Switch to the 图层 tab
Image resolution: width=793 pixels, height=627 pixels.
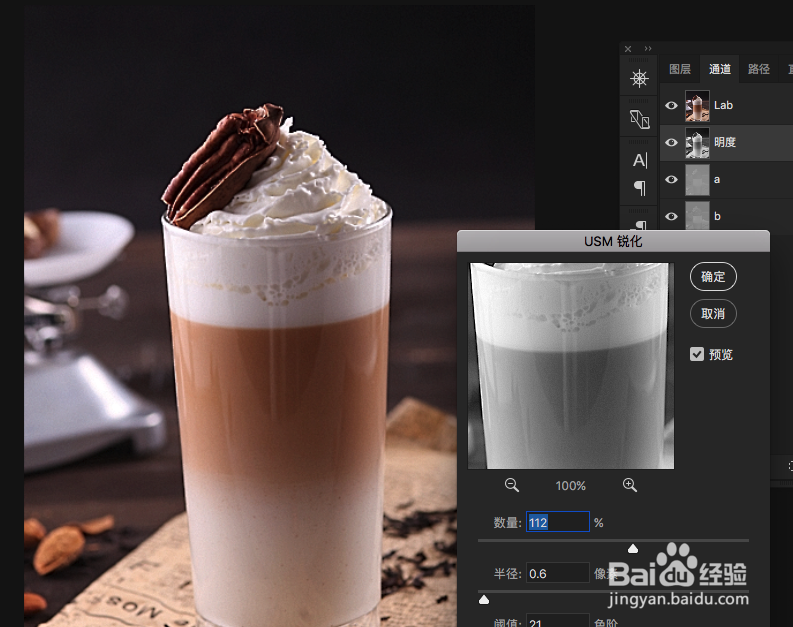[x=680, y=69]
